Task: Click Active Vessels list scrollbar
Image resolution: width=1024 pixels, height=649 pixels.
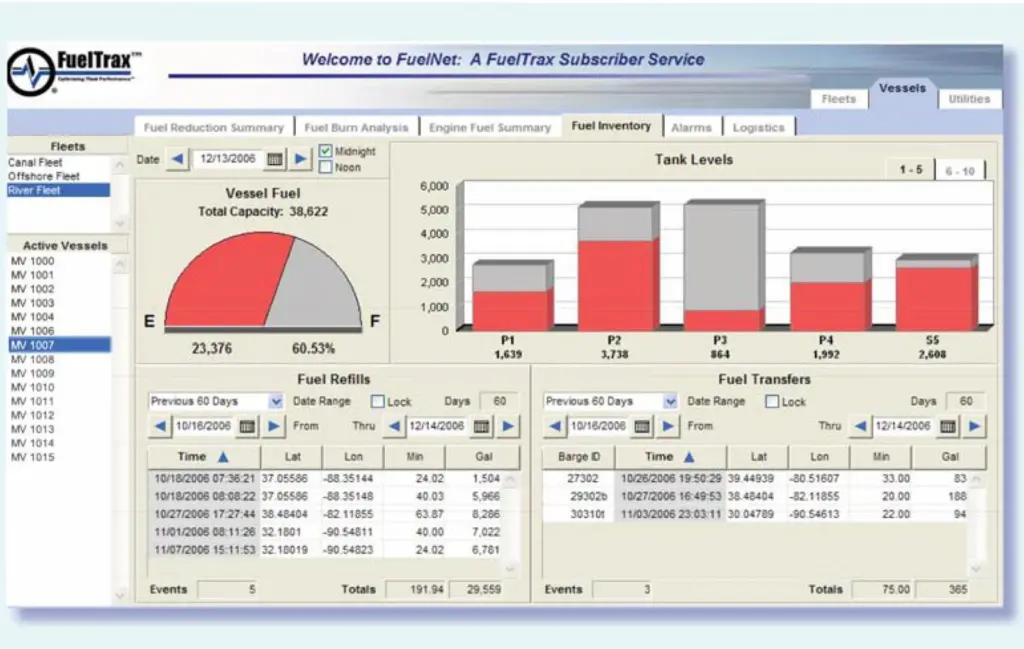Action: point(120,428)
